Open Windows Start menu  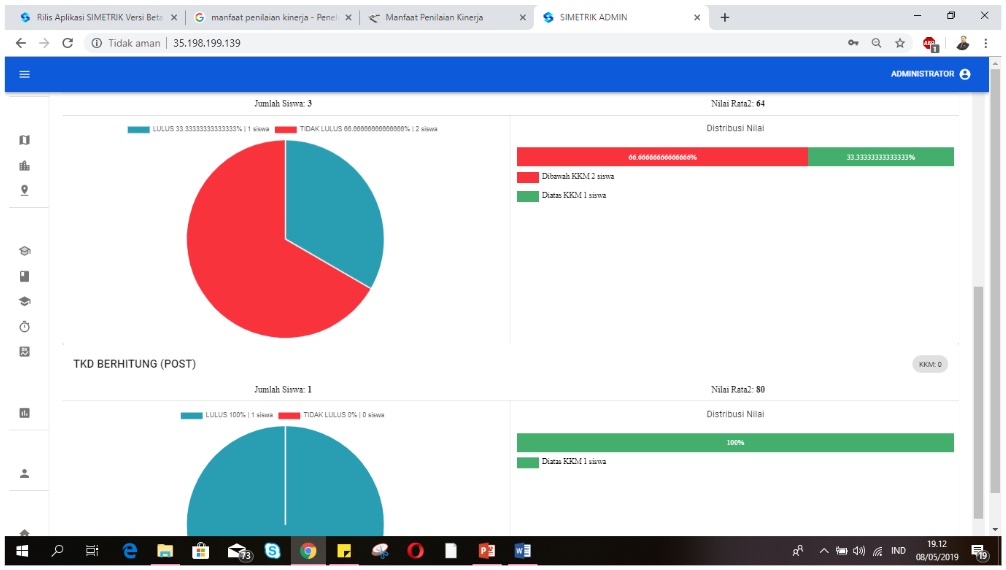[22, 551]
